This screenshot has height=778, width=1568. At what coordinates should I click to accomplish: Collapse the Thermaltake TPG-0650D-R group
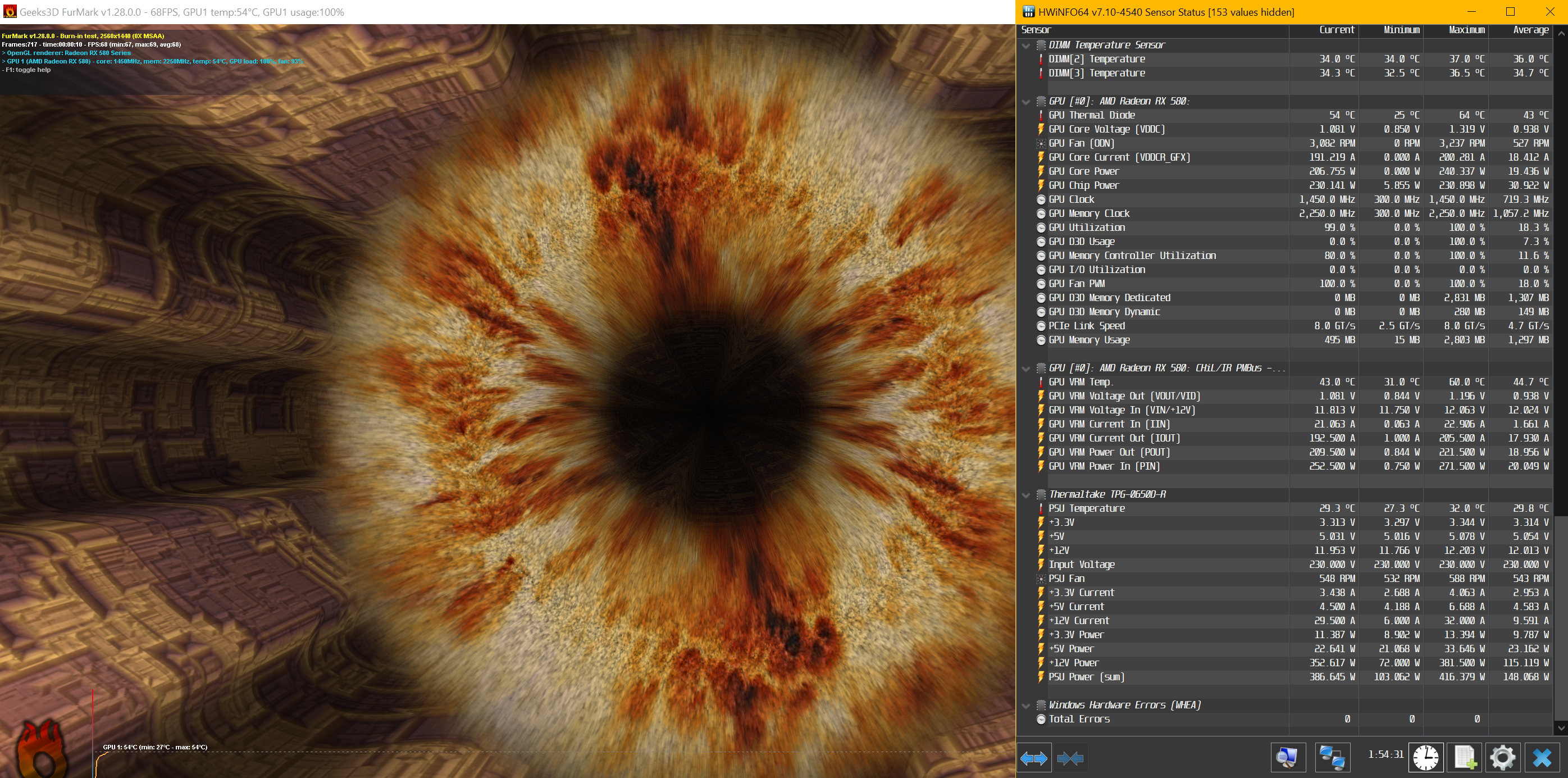[x=1026, y=495]
